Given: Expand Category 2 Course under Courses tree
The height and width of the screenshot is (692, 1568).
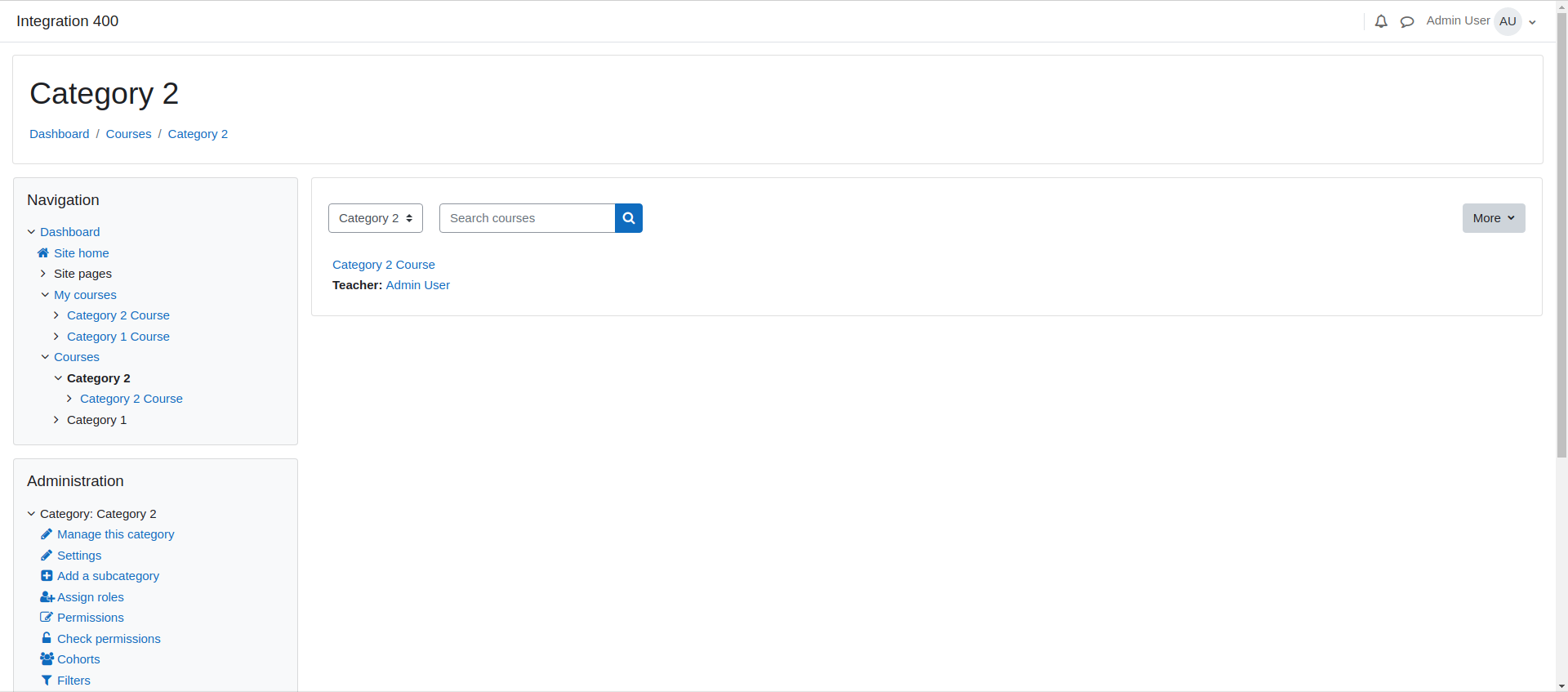Looking at the screenshot, I should pyautogui.click(x=69, y=399).
